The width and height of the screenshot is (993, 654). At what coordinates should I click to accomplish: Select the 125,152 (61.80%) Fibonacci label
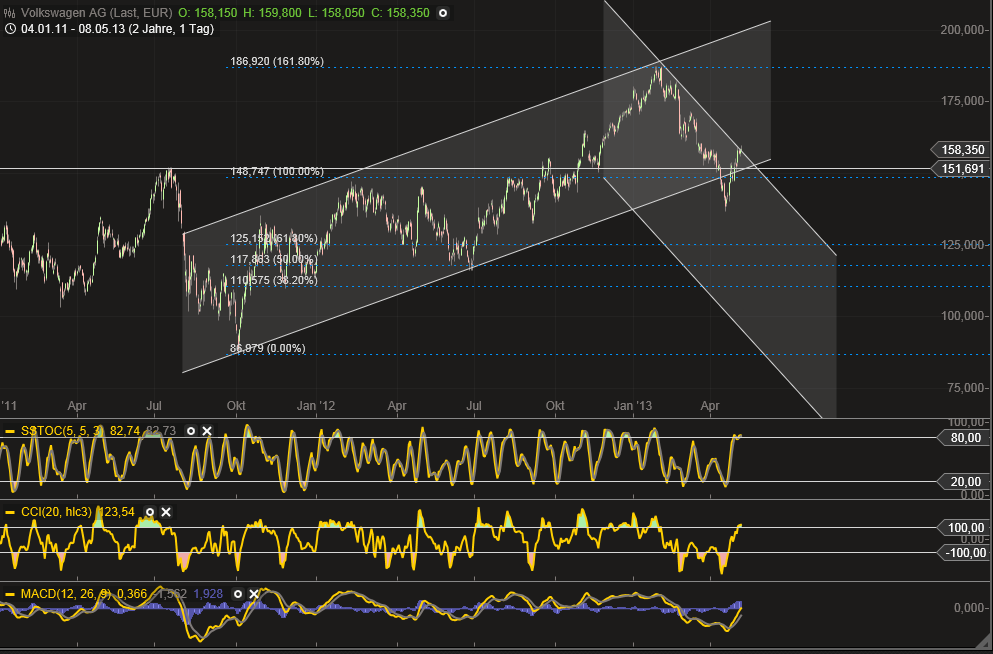[x=274, y=239]
